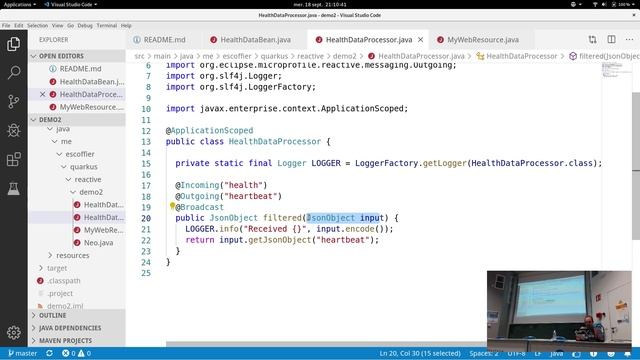Click the quarkus breadcrumb segment

click(x=274, y=56)
